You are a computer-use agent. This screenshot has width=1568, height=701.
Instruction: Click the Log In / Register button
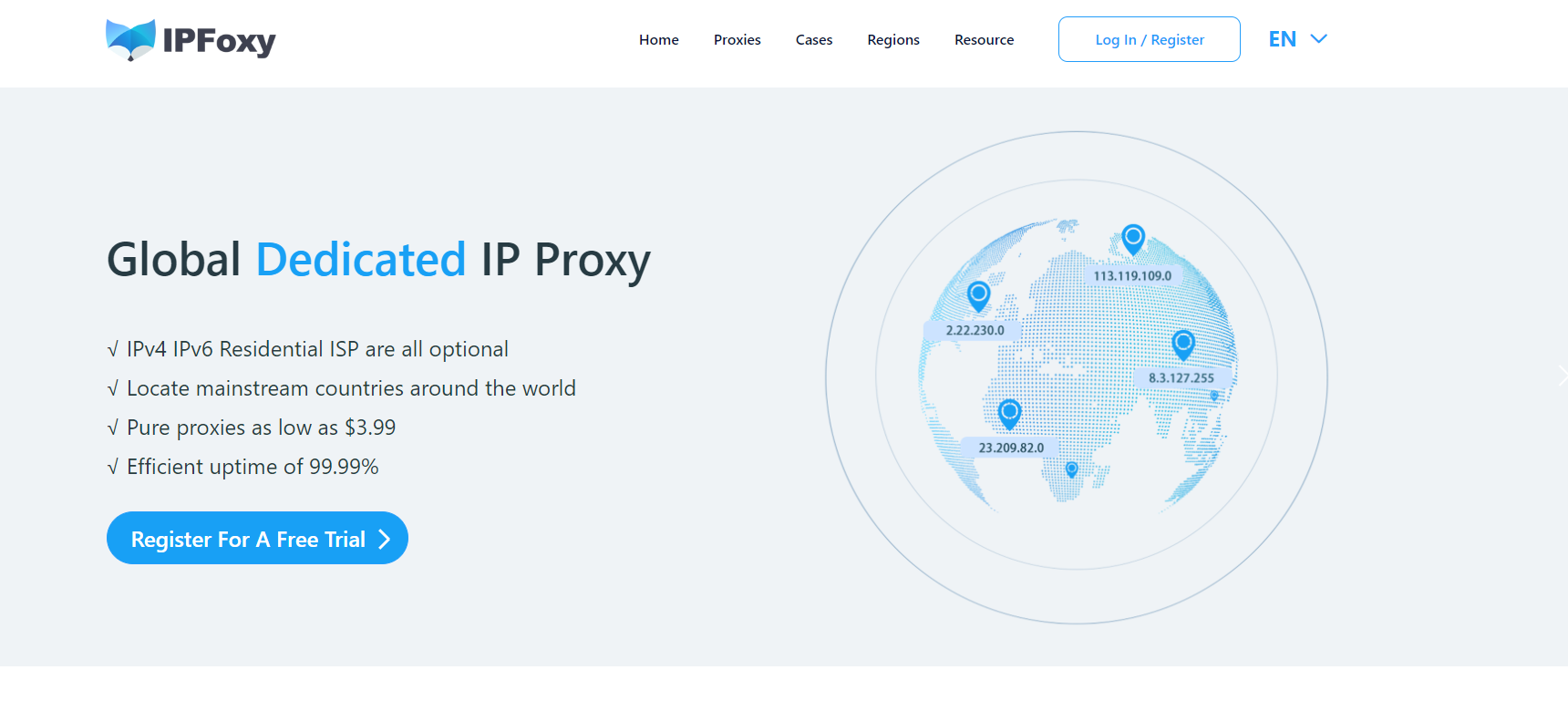point(1149,39)
